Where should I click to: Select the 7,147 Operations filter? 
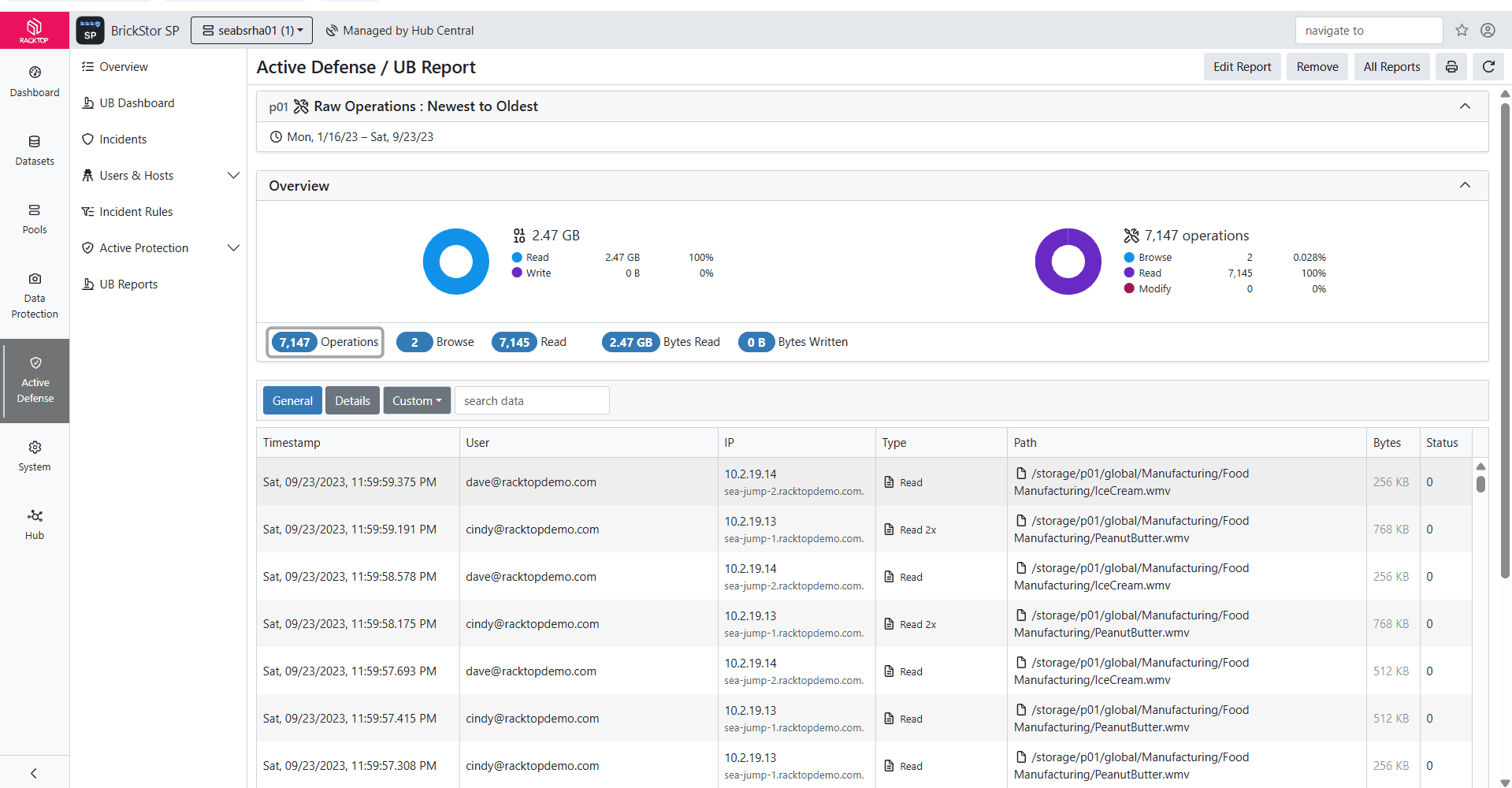[x=325, y=342]
